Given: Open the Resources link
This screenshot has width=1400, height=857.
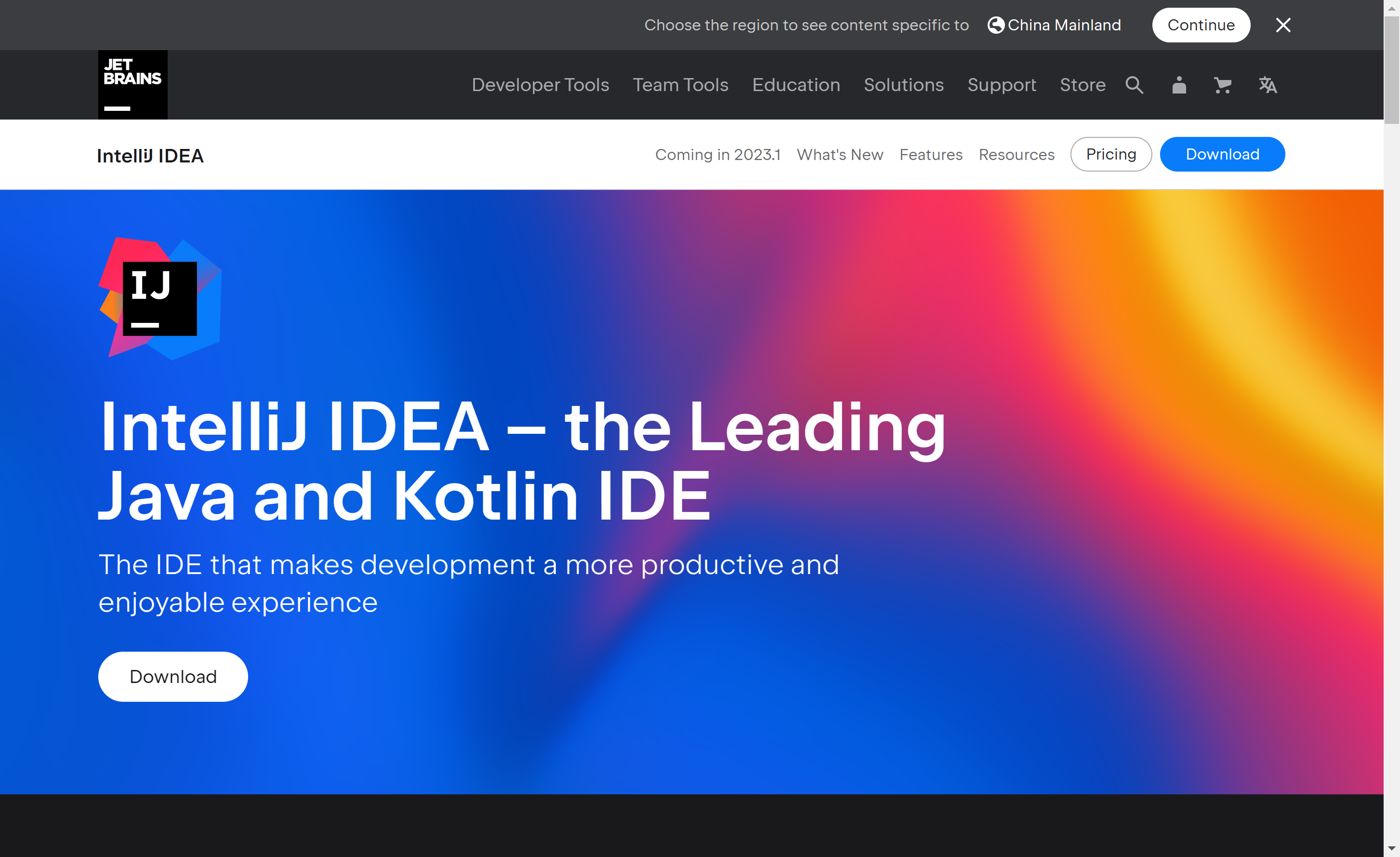Looking at the screenshot, I should pos(1016,155).
